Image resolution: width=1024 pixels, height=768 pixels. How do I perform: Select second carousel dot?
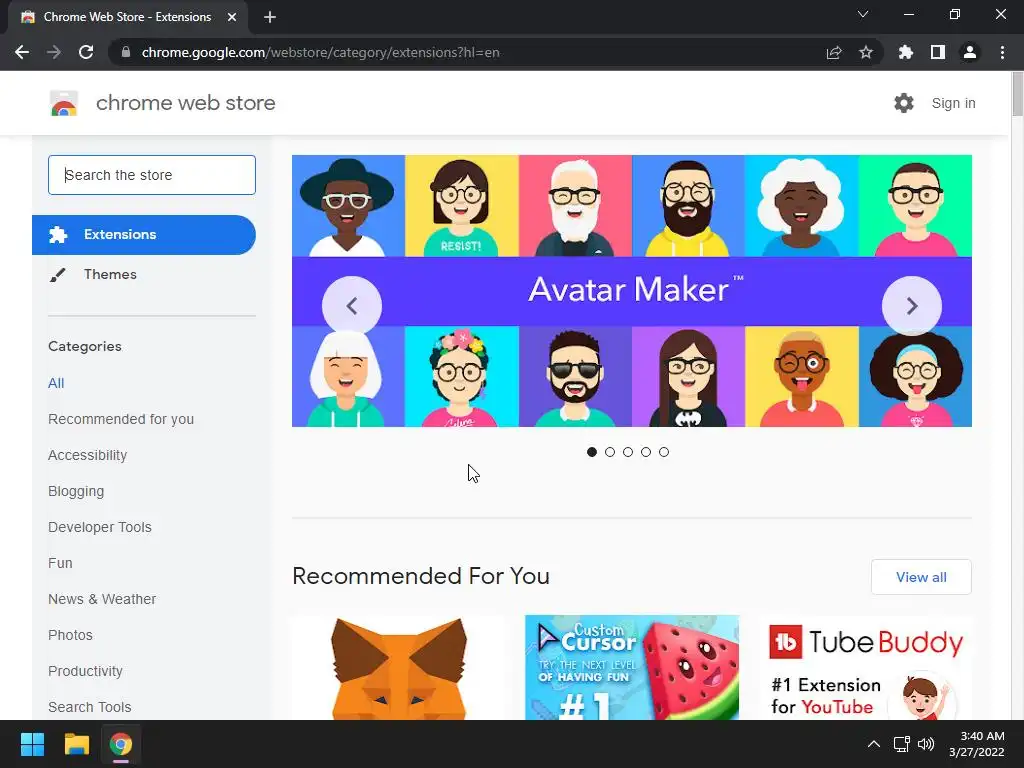(610, 452)
